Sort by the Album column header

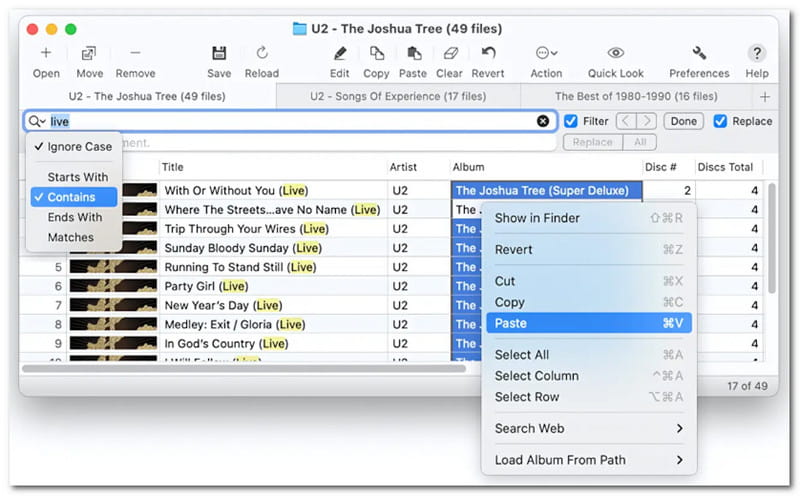pyautogui.click(x=545, y=167)
